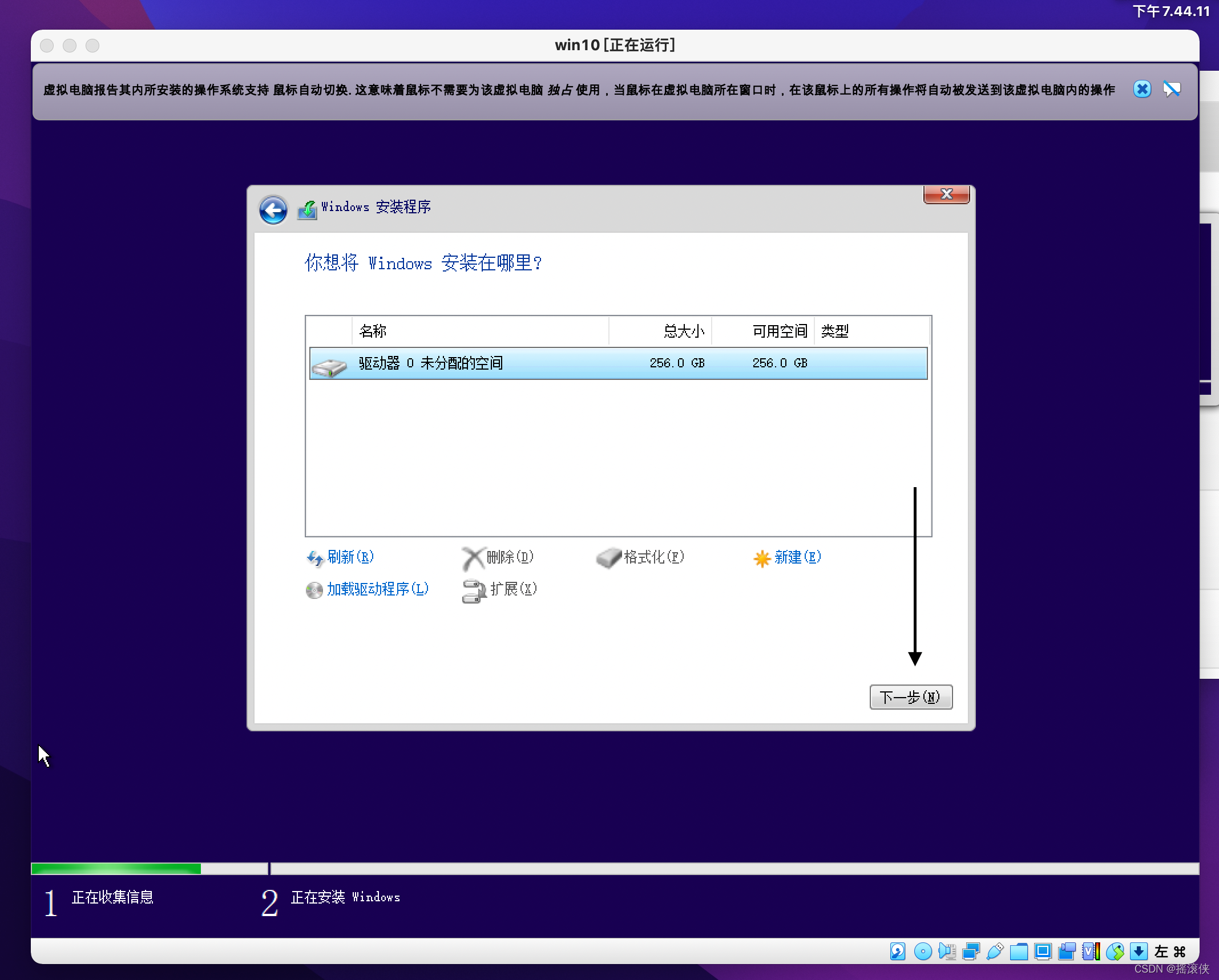Click the green installation progress bar
The width and height of the screenshot is (1219, 980).
click(x=116, y=869)
